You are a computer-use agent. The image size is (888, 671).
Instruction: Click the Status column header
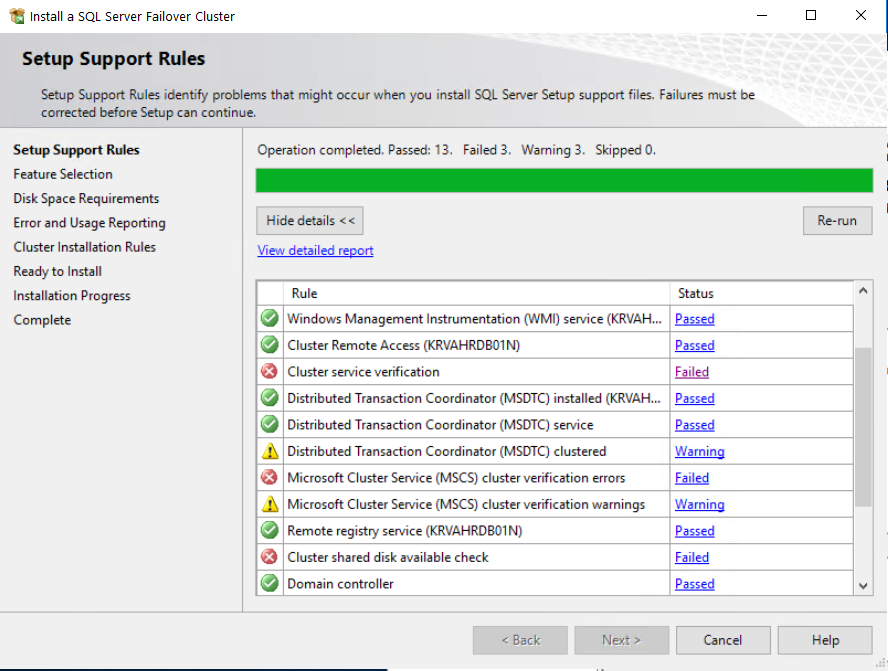point(762,293)
